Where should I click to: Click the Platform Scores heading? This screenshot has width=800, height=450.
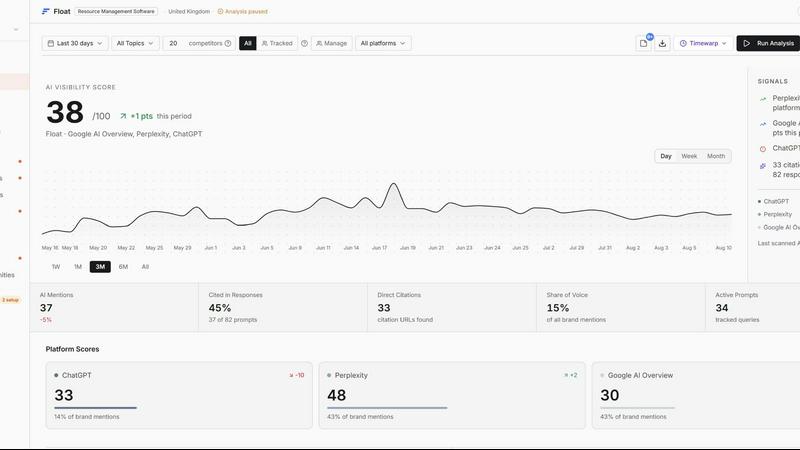tap(72, 349)
